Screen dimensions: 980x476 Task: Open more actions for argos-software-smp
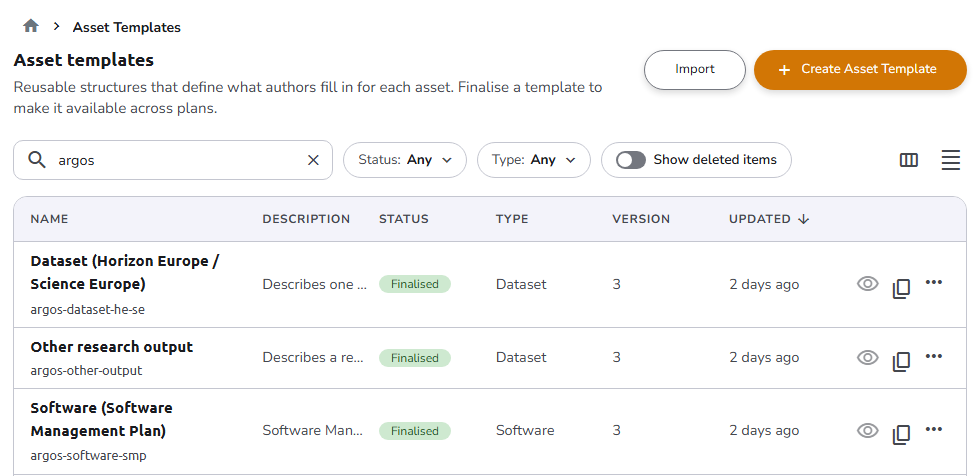(x=934, y=429)
